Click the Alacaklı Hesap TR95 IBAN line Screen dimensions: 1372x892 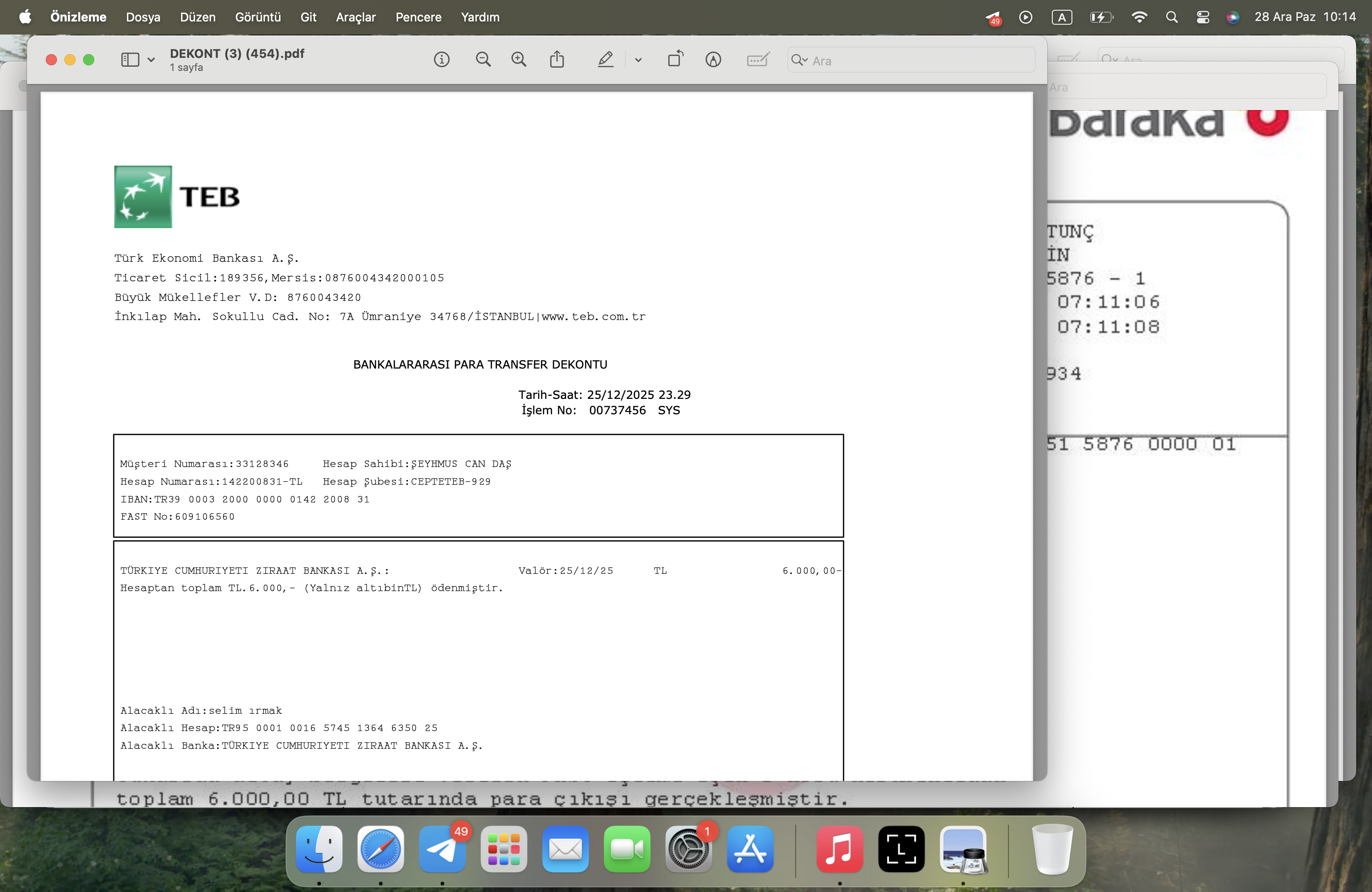click(x=279, y=728)
